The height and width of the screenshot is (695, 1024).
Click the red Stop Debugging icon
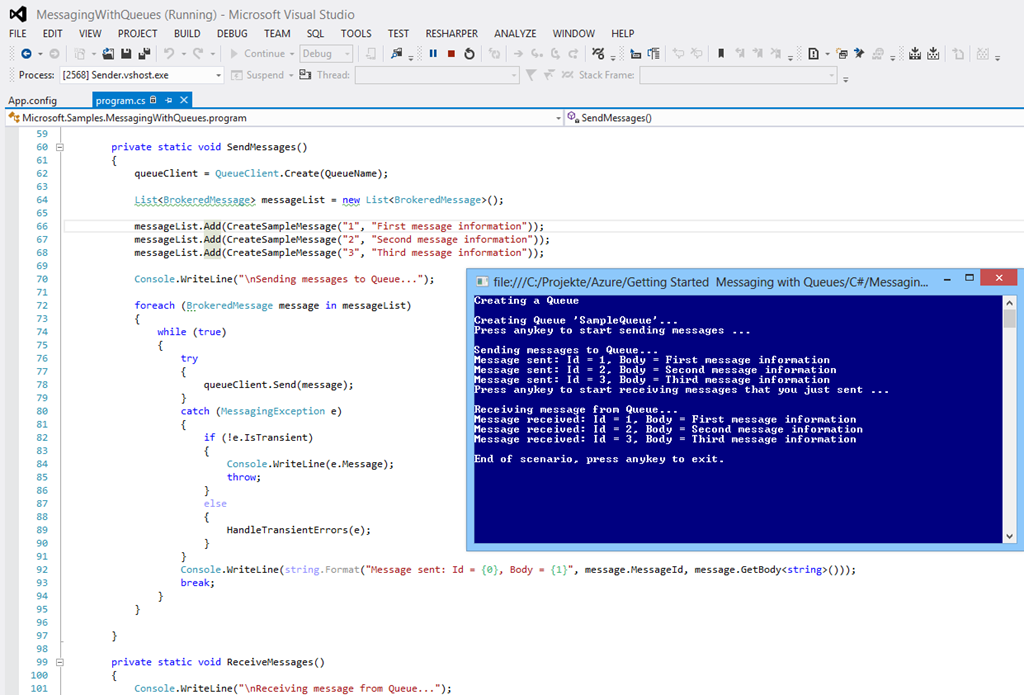(451, 53)
